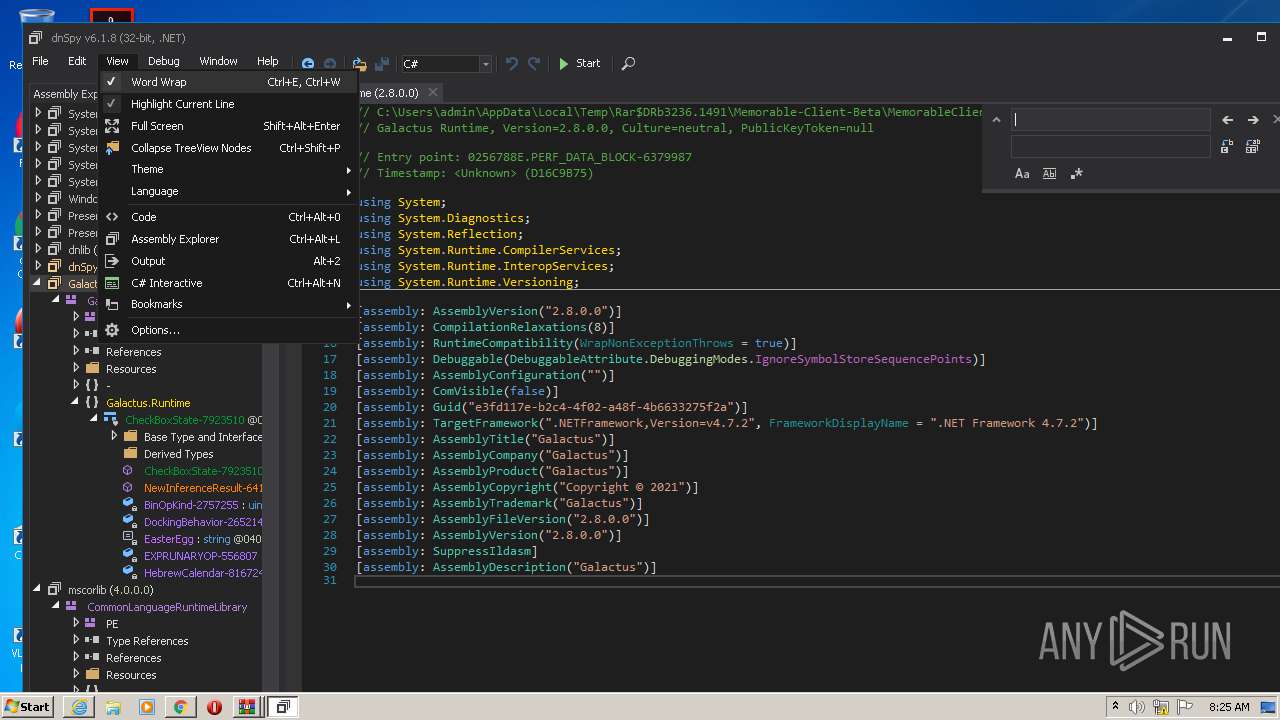Image resolution: width=1280 pixels, height=720 pixels.
Task: Choose Collapse TreeView Nodes entry
Action: (x=228, y=148)
